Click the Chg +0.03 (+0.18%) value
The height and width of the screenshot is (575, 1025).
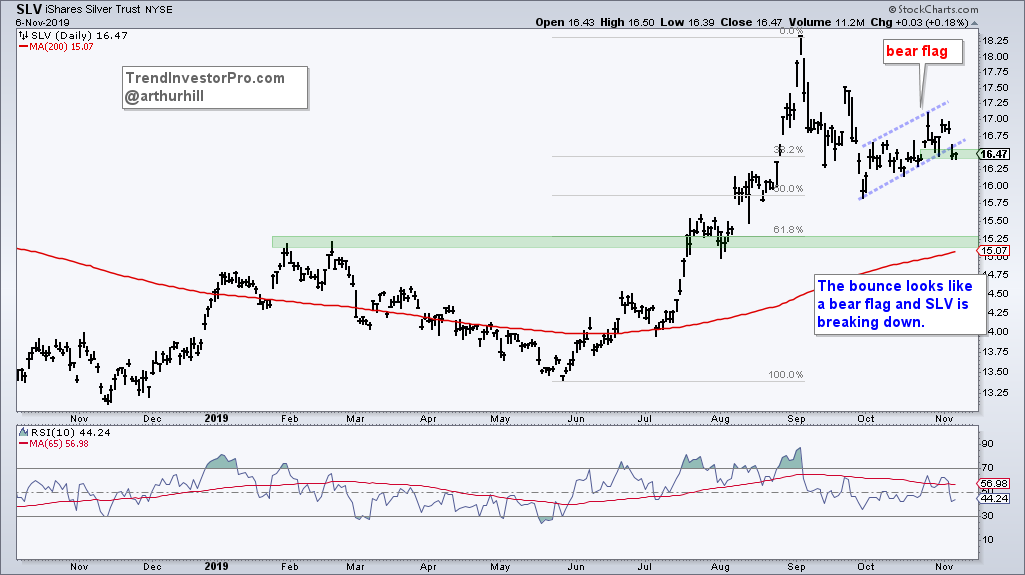pos(918,22)
